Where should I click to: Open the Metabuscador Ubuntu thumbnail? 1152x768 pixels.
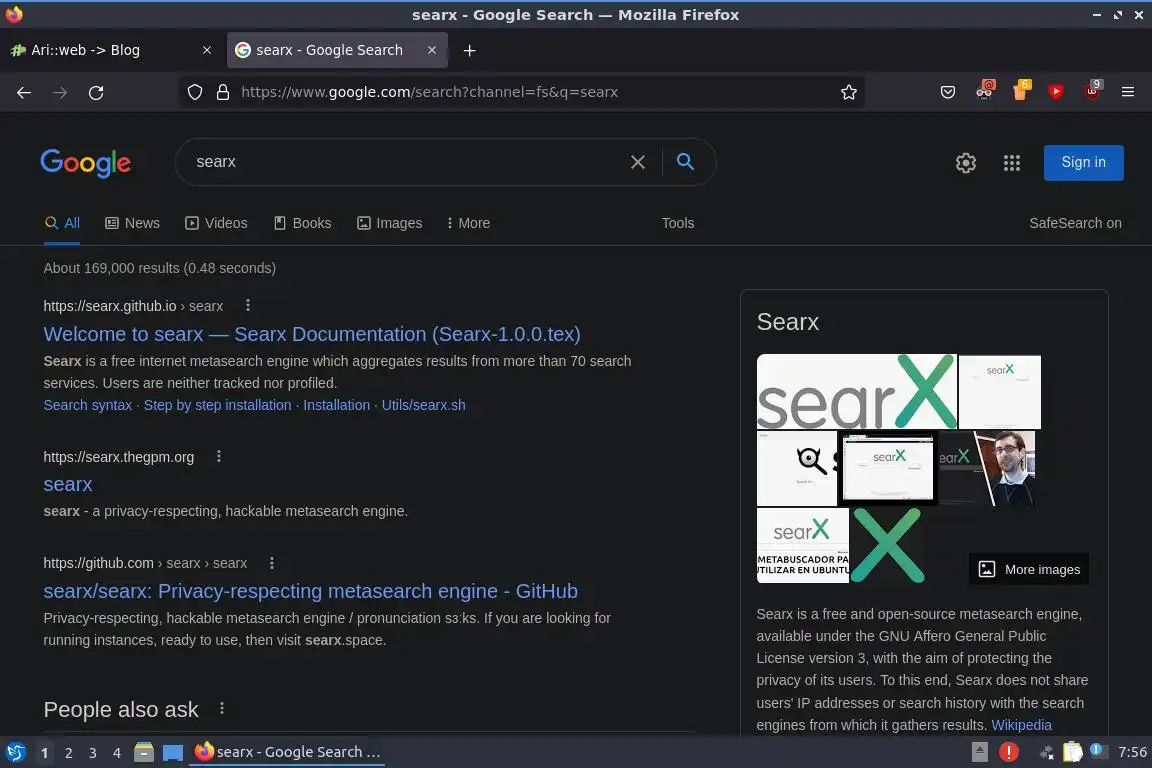pyautogui.click(x=802, y=545)
